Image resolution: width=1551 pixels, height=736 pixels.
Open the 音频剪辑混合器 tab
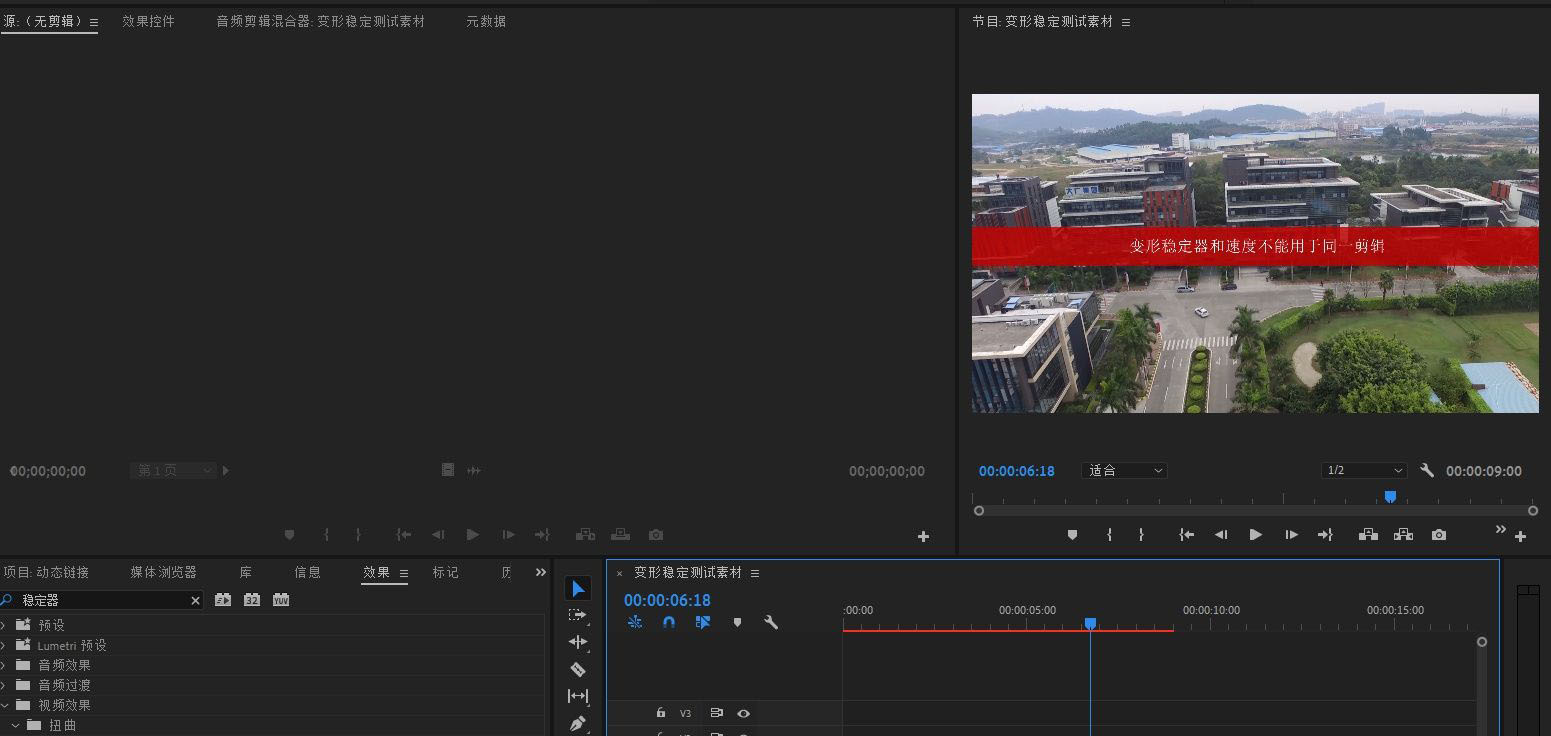pos(321,21)
